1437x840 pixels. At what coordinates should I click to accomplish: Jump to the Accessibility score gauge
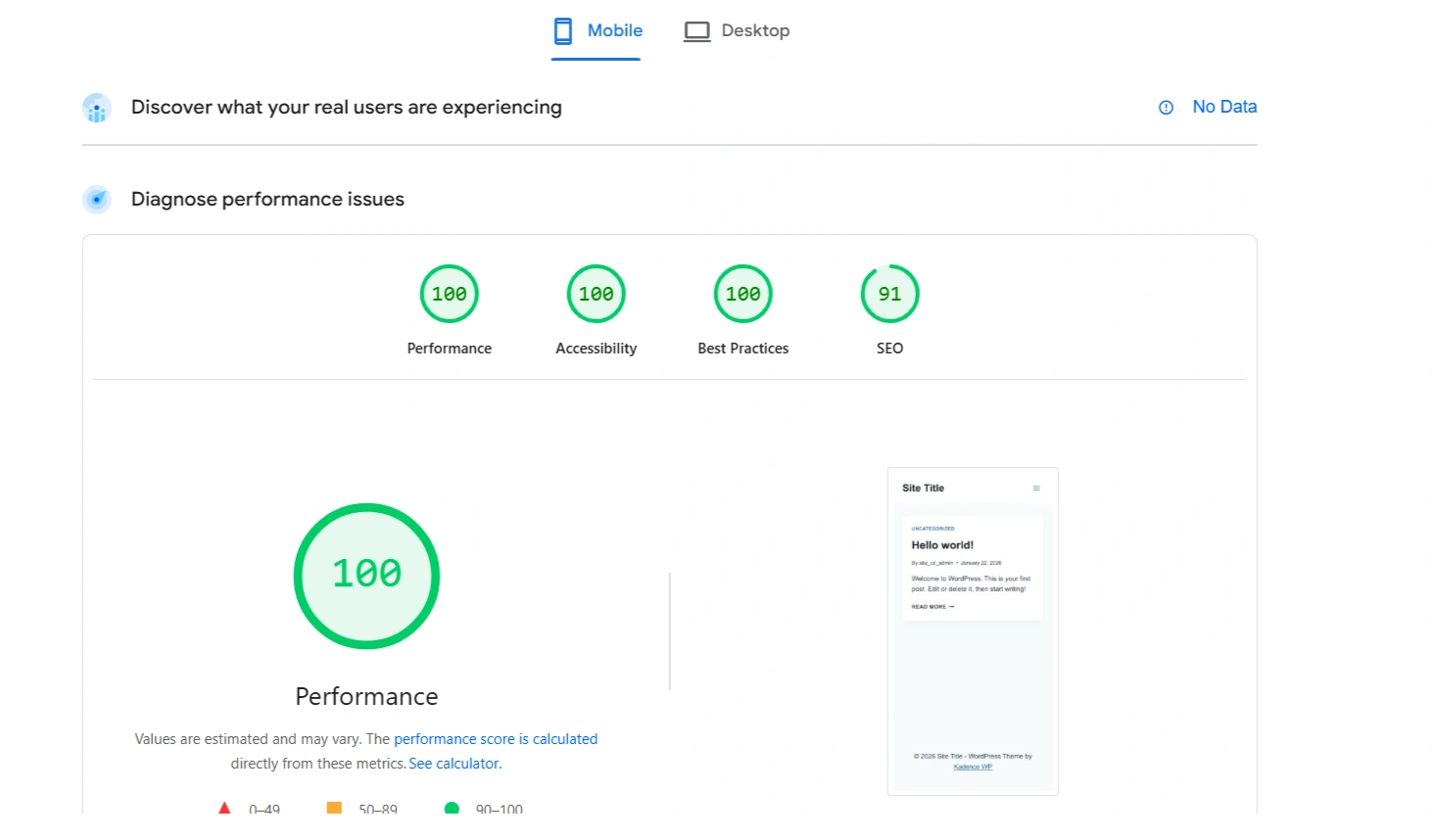click(597, 294)
